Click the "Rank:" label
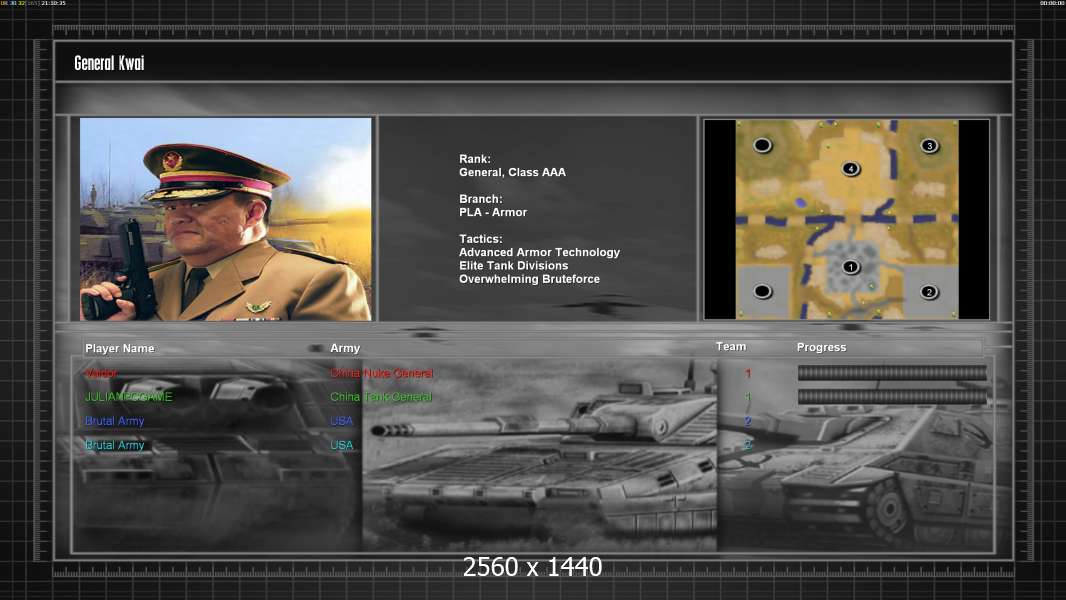This screenshot has height=600, width=1066. (475, 159)
